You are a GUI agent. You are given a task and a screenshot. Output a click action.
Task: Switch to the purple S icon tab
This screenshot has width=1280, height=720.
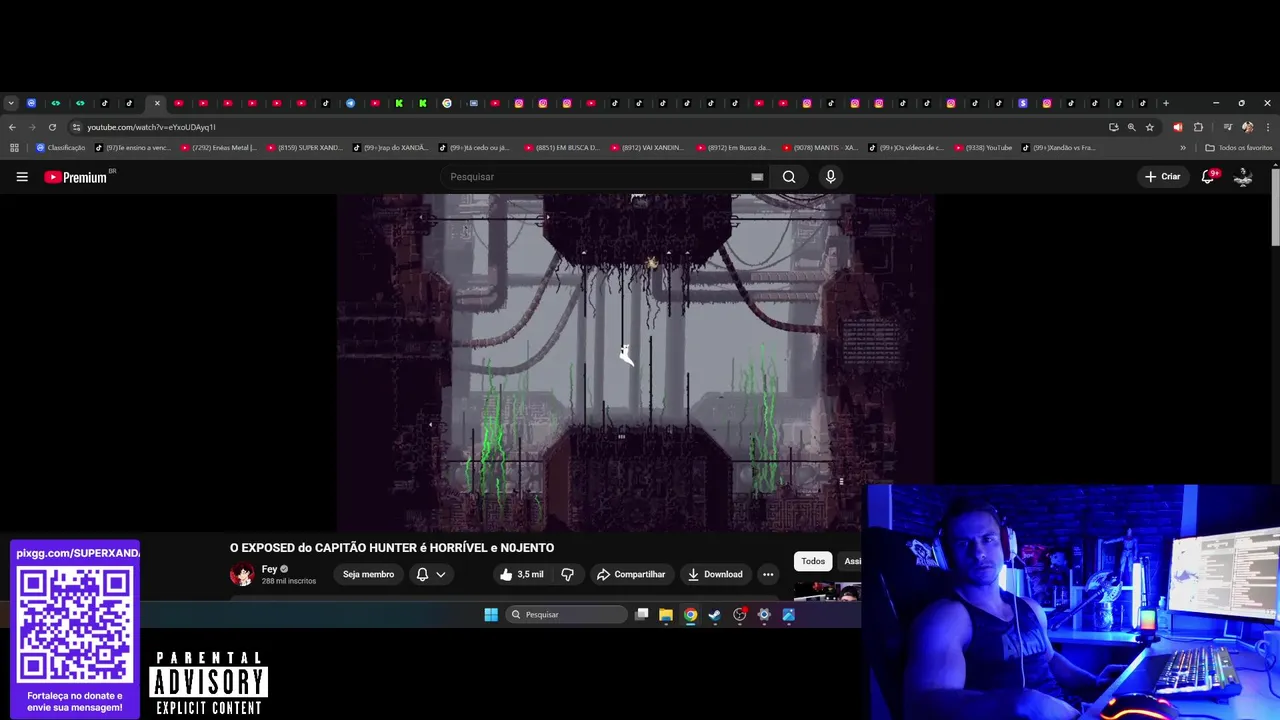pos(1023,103)
